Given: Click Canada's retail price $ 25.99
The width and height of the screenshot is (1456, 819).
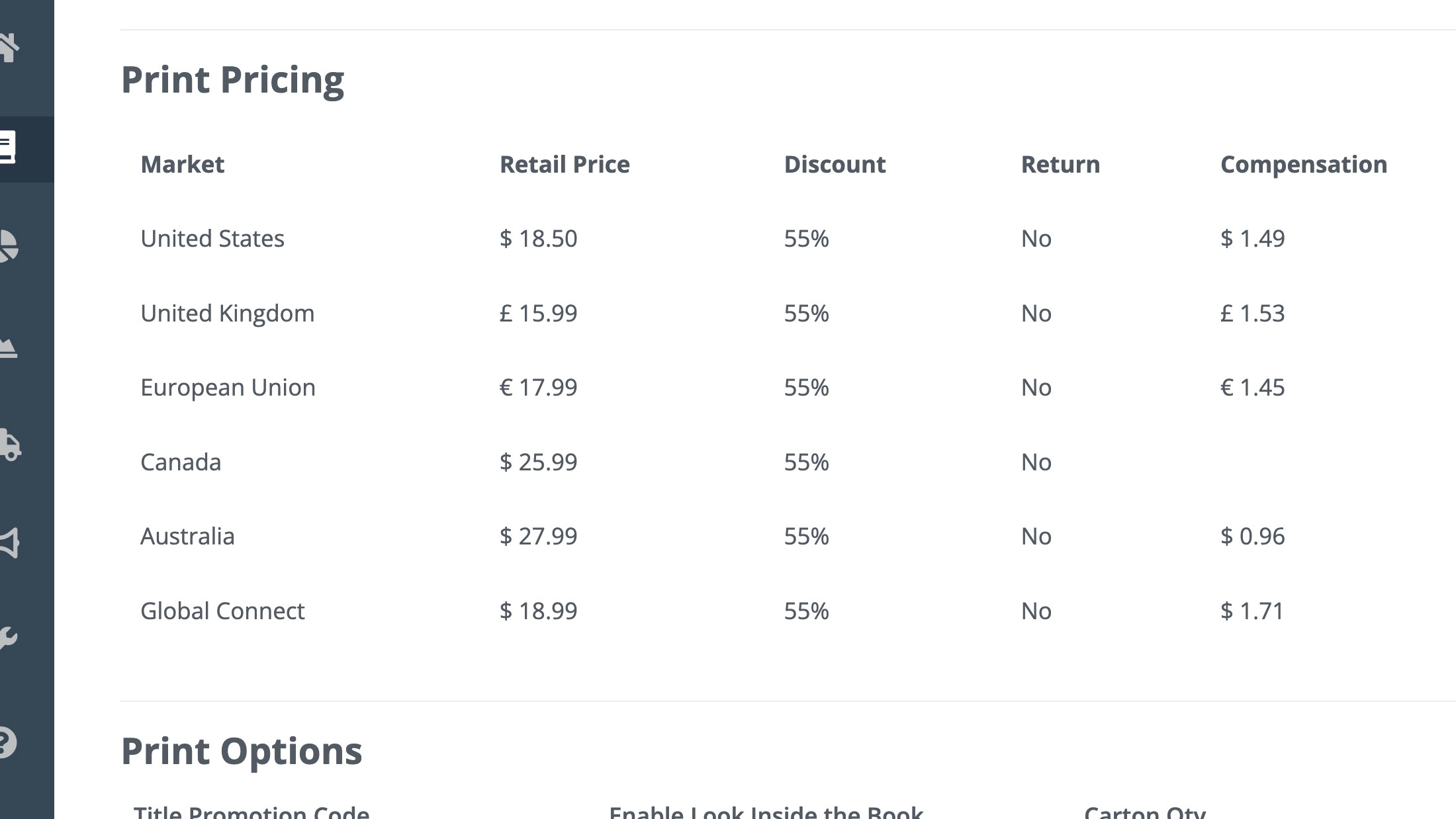Looking at the screenshot, I should [538, 462].
